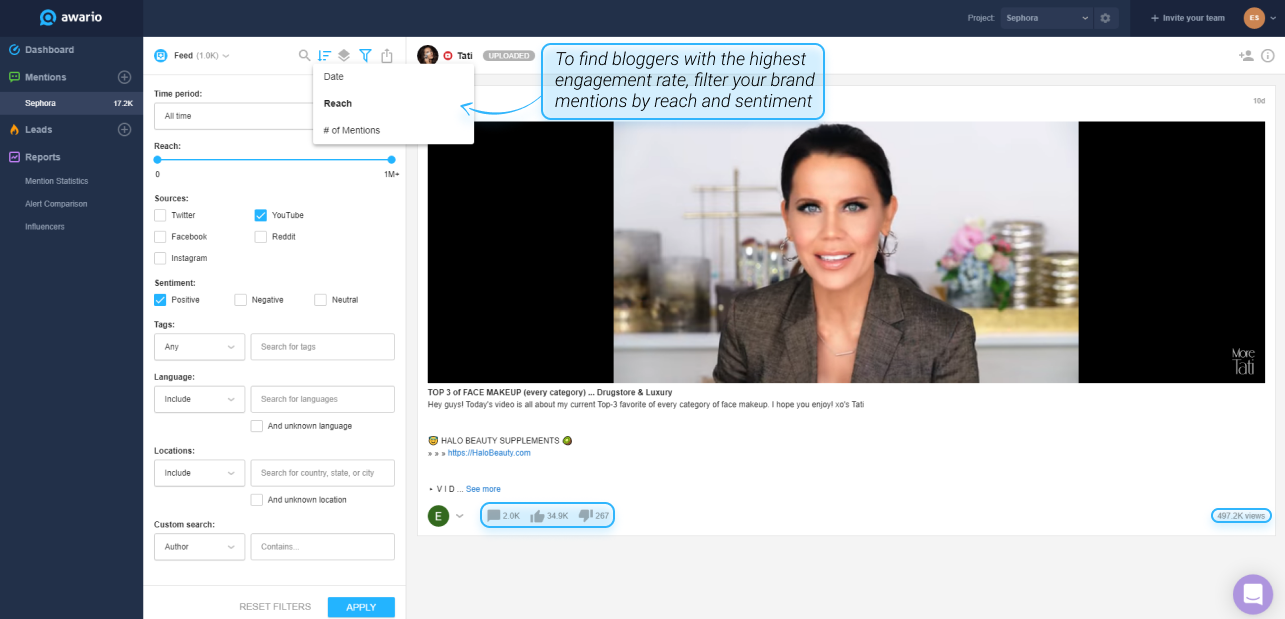Click the thumbs-down dislikes icon

click(585, 516)
